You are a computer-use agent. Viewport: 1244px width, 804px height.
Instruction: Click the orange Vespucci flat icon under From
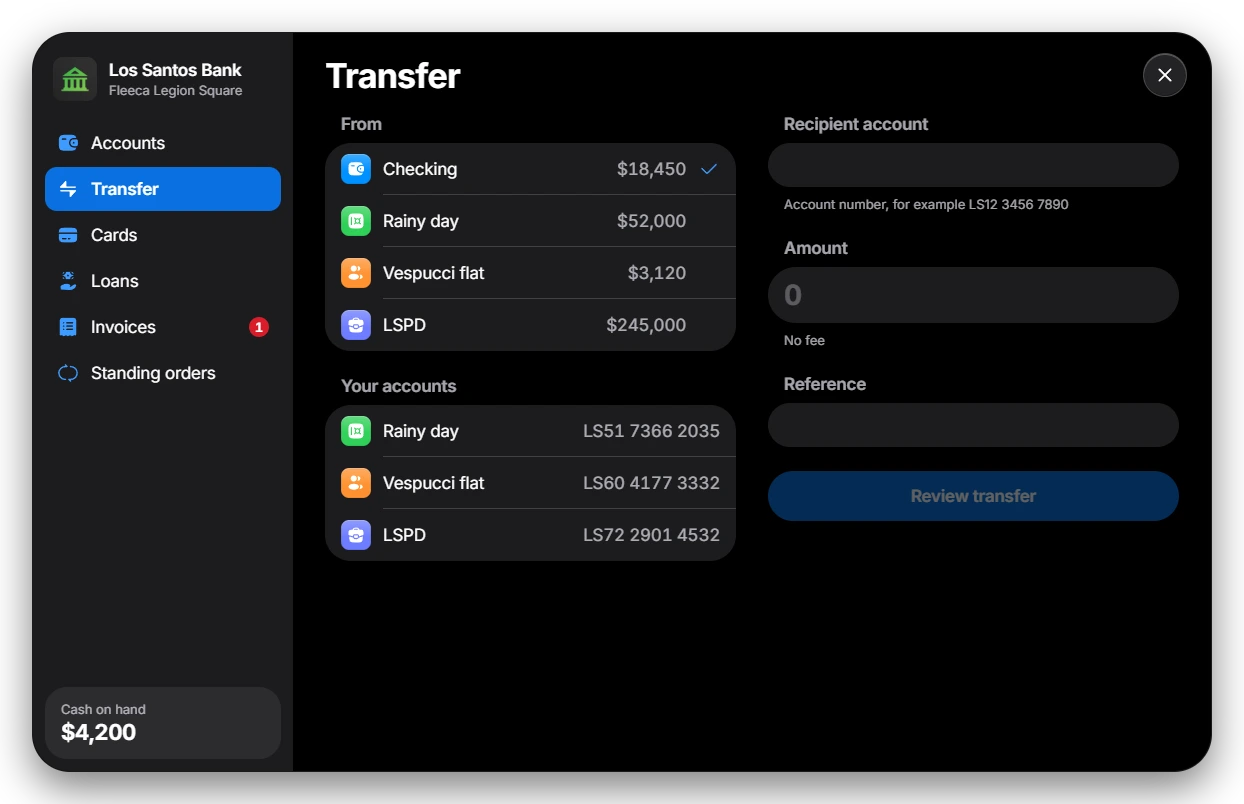[x=356, y=273]
